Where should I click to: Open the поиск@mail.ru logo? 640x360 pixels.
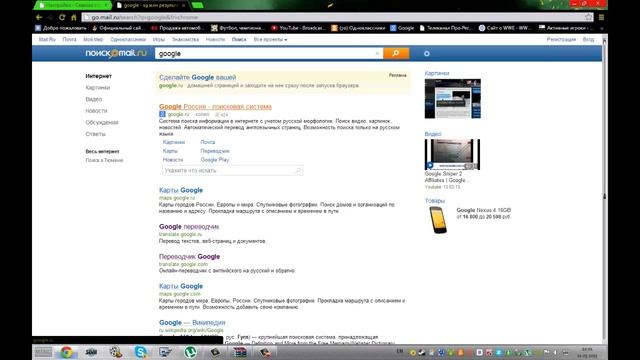point(116,53)
